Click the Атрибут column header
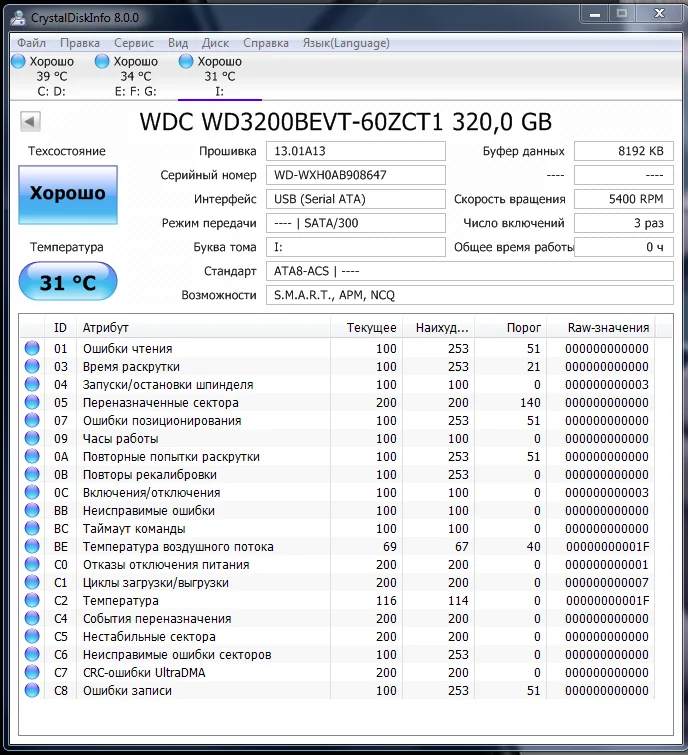This screenshot has width=688, height=755. pyautogui.click(x=203, y=328)
